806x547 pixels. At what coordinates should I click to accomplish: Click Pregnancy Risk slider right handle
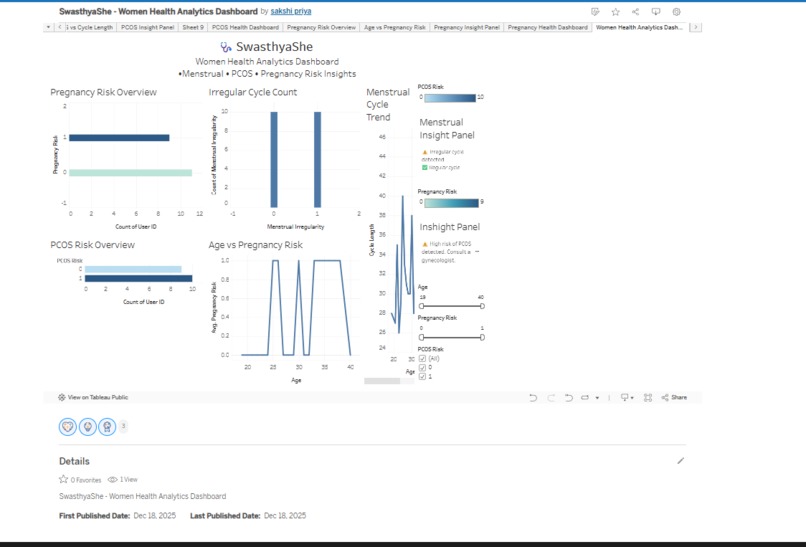(482, 338)
